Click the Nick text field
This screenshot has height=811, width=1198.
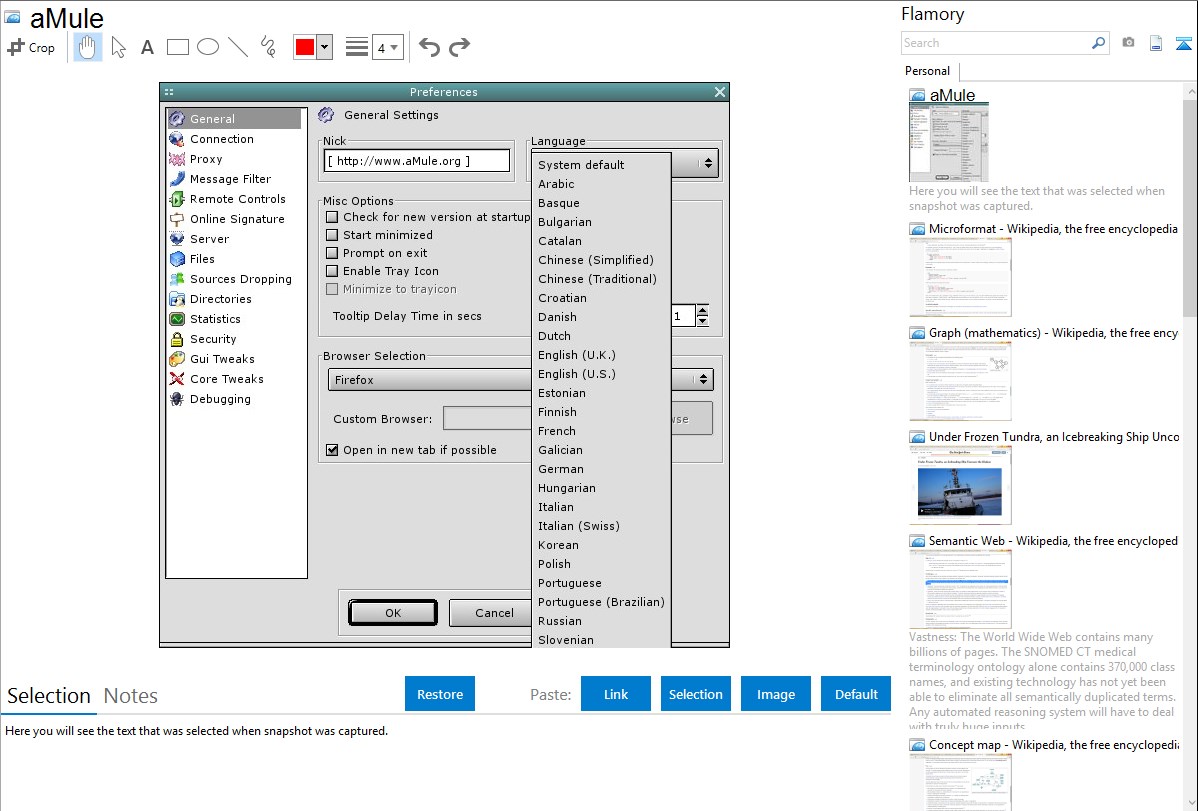click(417, 161)
